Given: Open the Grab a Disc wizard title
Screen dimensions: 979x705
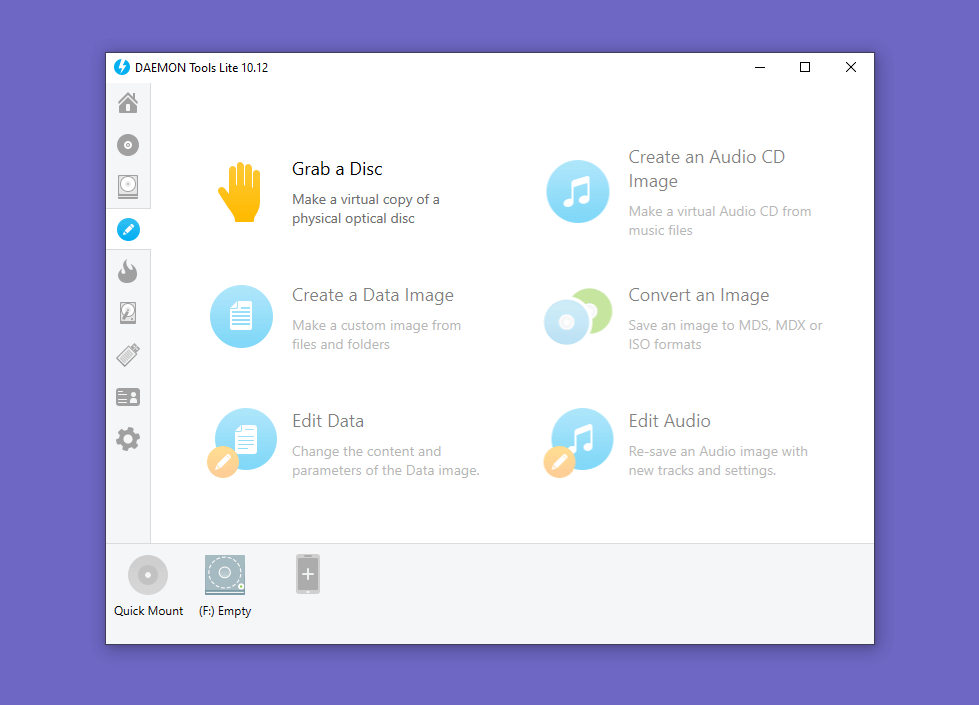Looking at the screenshot, I should [337, 169].
